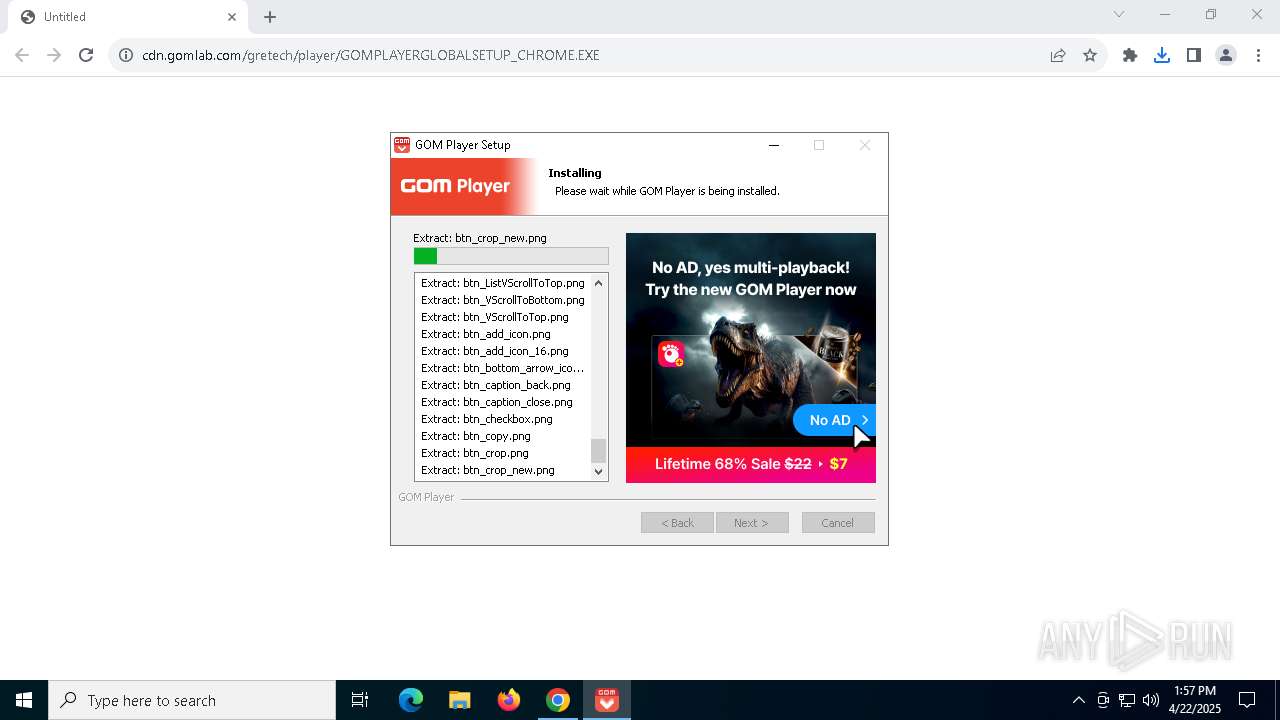This screenshot has height=720, width=1280.
Task: Open File Explorer from taskbar
Action: [460, 700]
